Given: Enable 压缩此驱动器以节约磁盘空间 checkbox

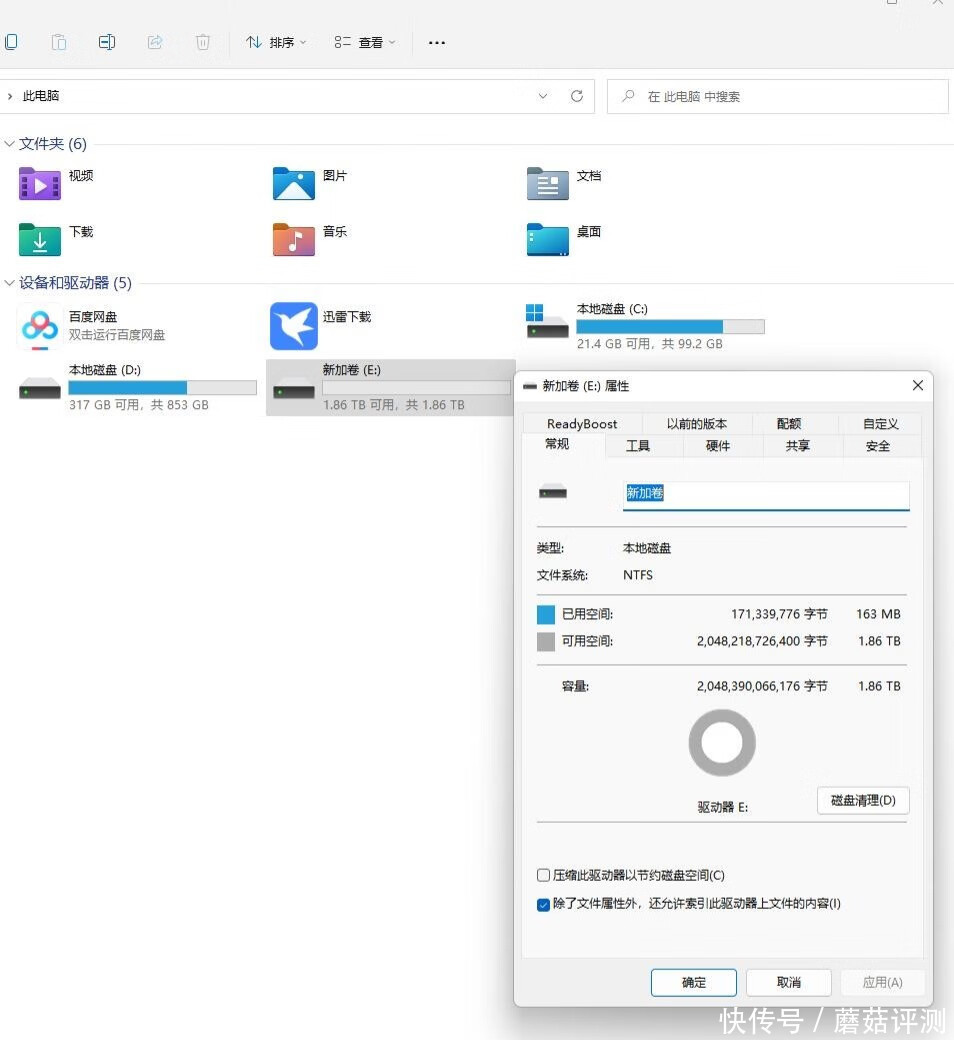Looking at the screenshot, I should [x=543, y=876].
